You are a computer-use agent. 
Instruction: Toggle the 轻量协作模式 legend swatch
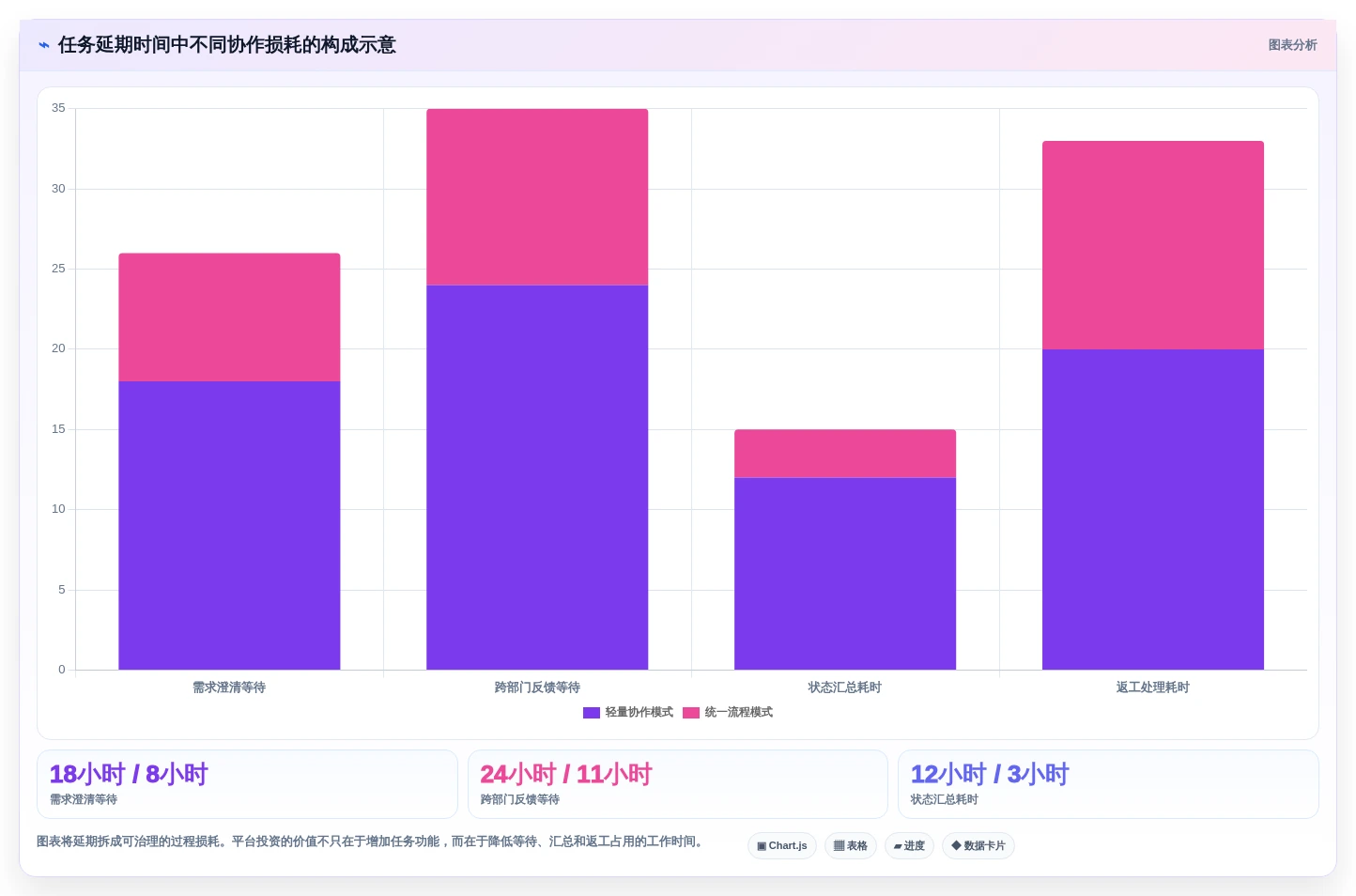(x=591, y=713)
